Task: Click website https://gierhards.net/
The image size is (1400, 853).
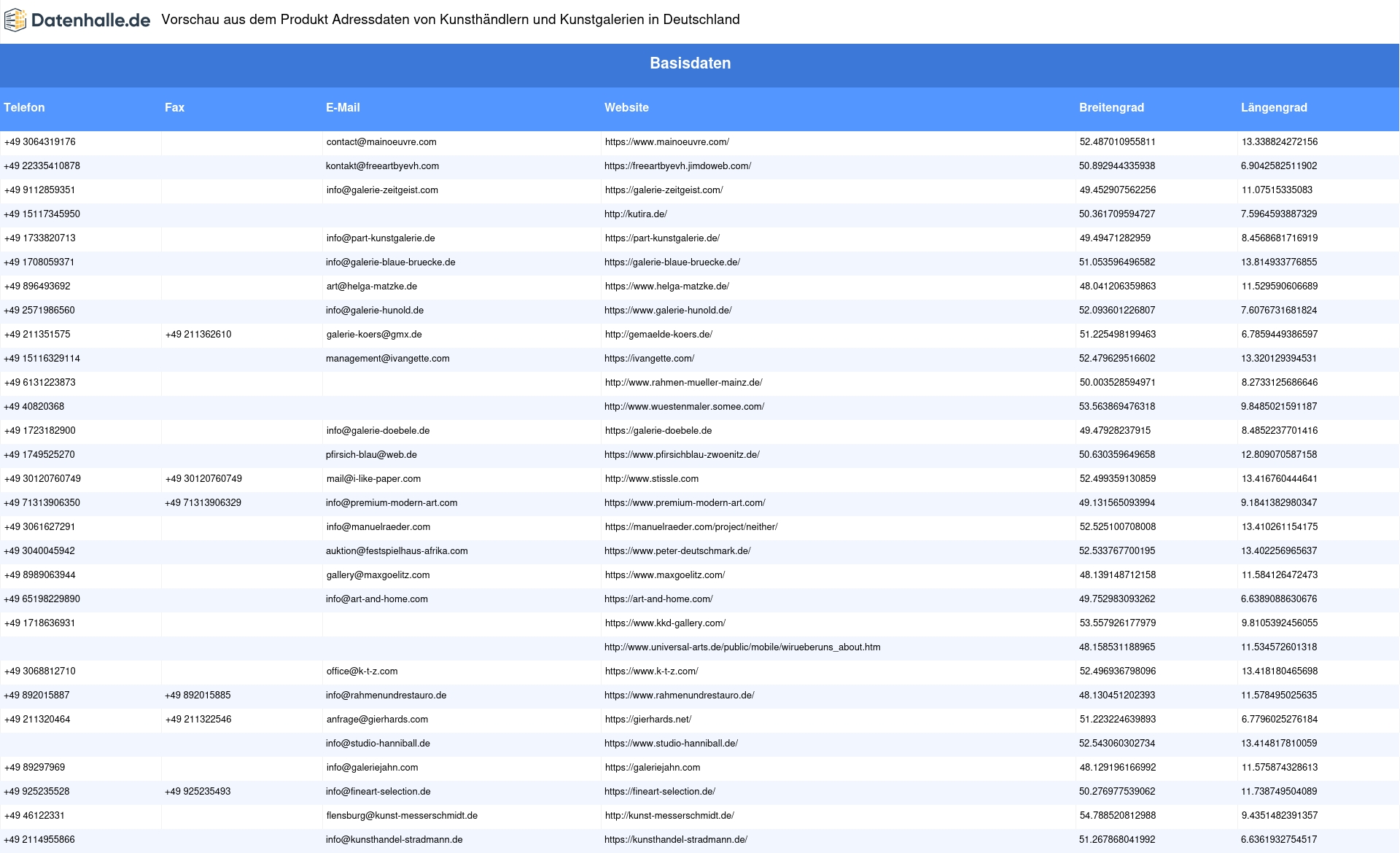Action: point(647,720)
